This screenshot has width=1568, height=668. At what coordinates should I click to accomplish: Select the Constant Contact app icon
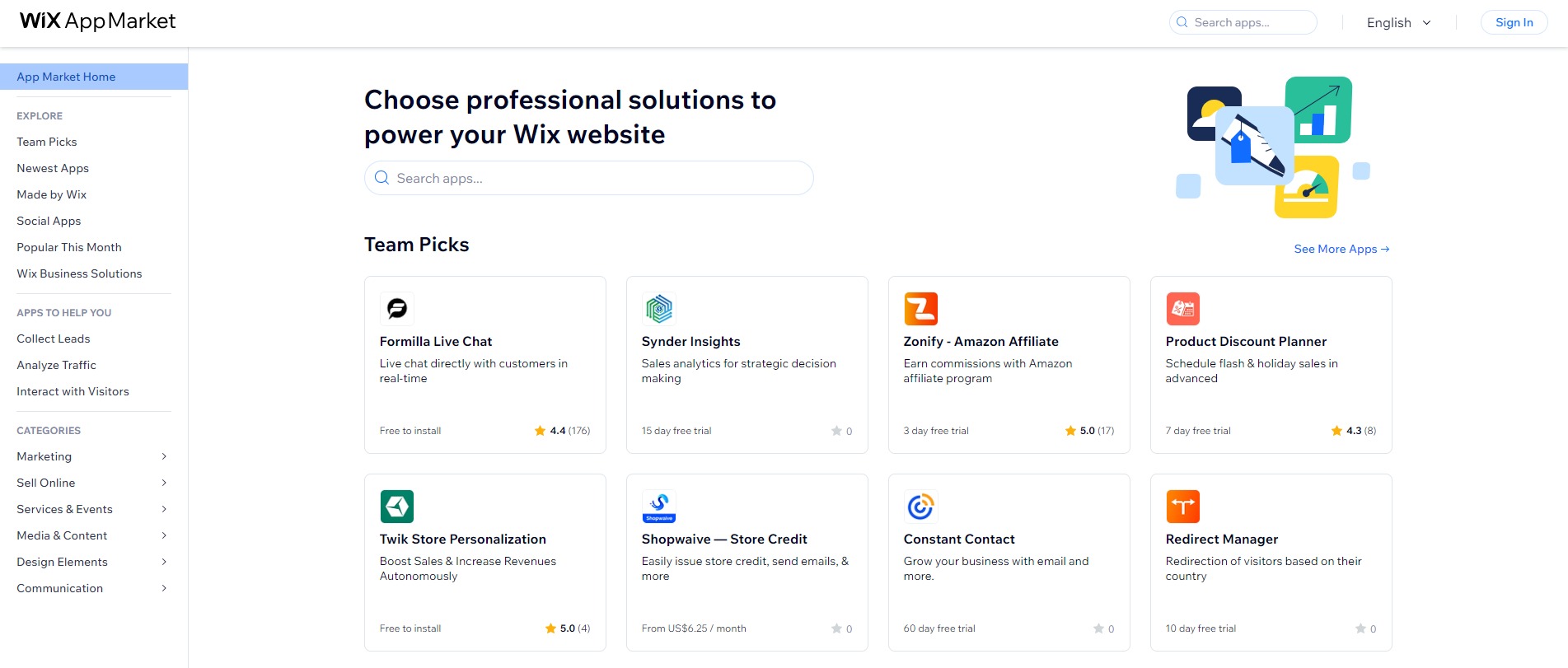click(x=921, y=507)
